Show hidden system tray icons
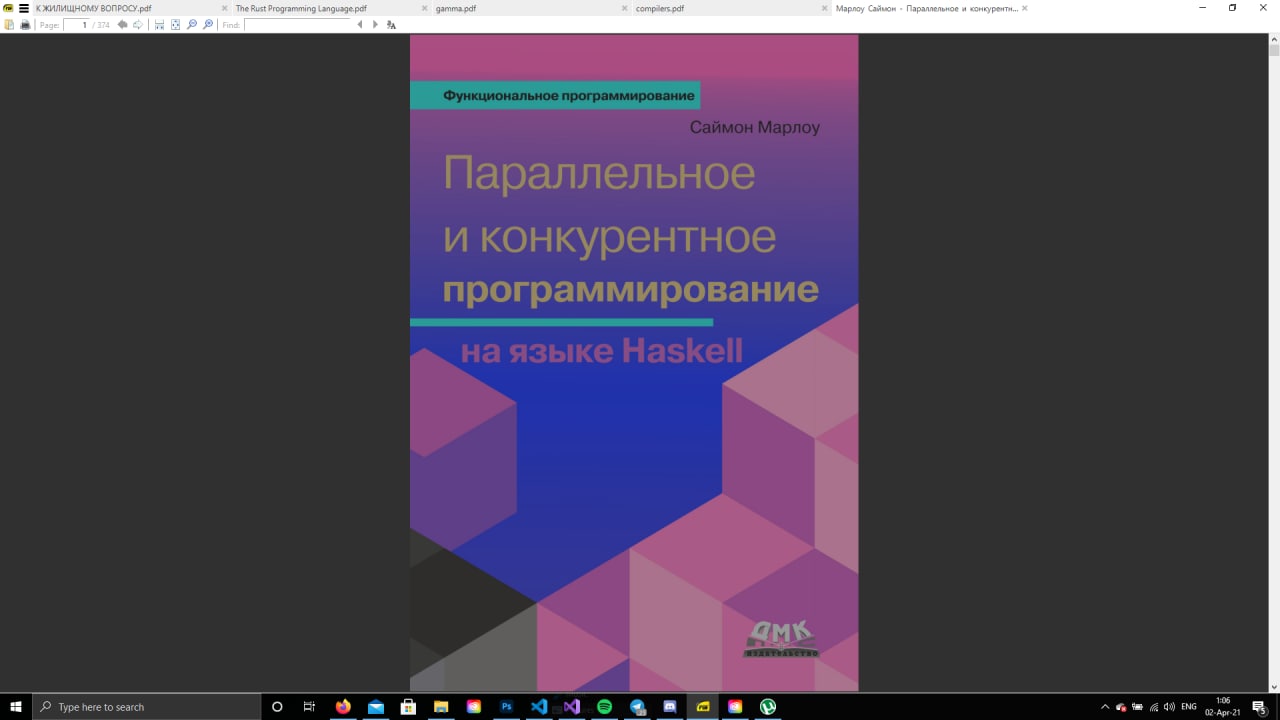Screen dimensions: 1280x720 tap(1105, 707)
